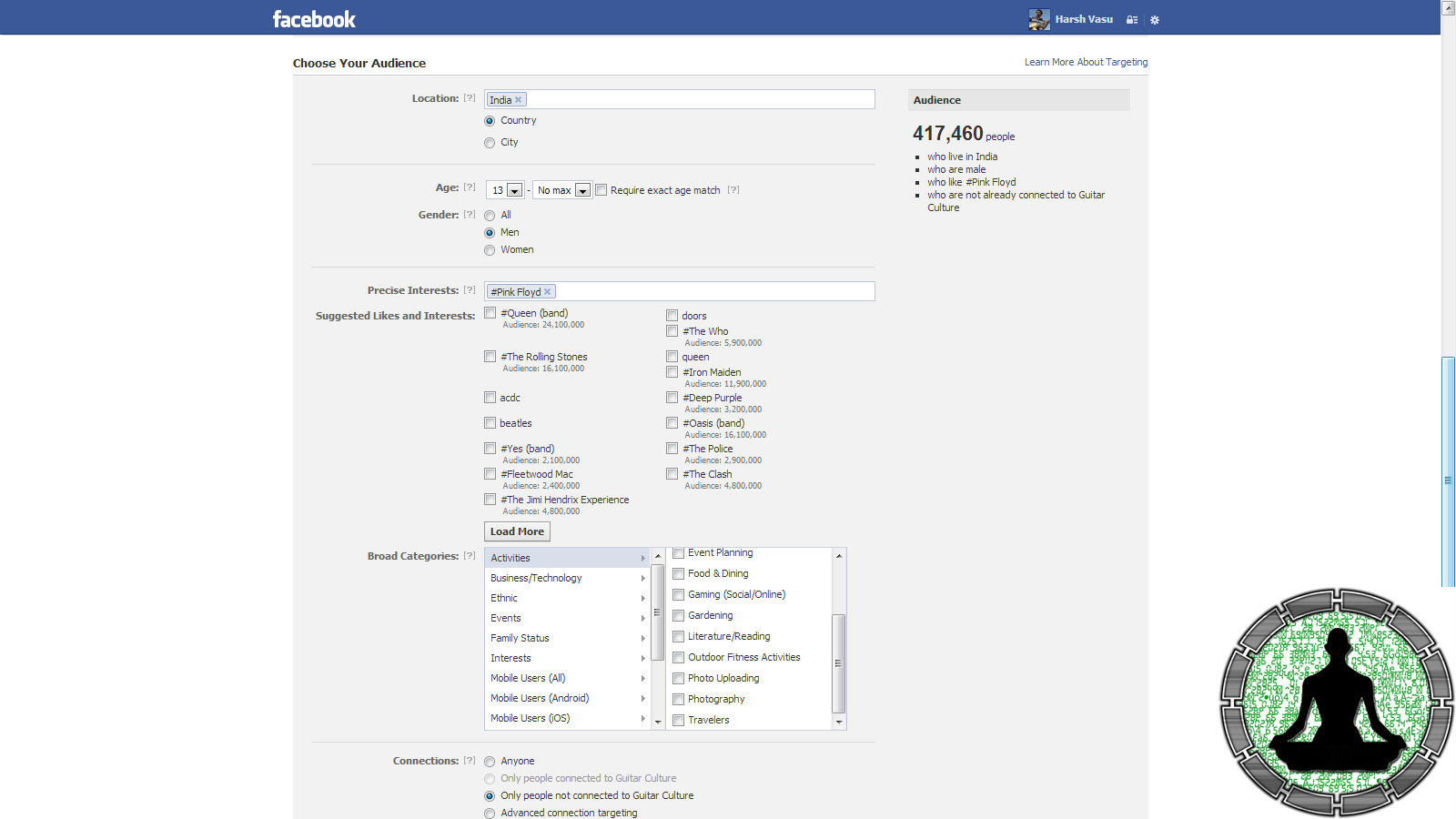Screen dimensions: 1456x819
Task: Select Advanced connection targeting option
Action: pyautogui.click(x=490, y=814)
